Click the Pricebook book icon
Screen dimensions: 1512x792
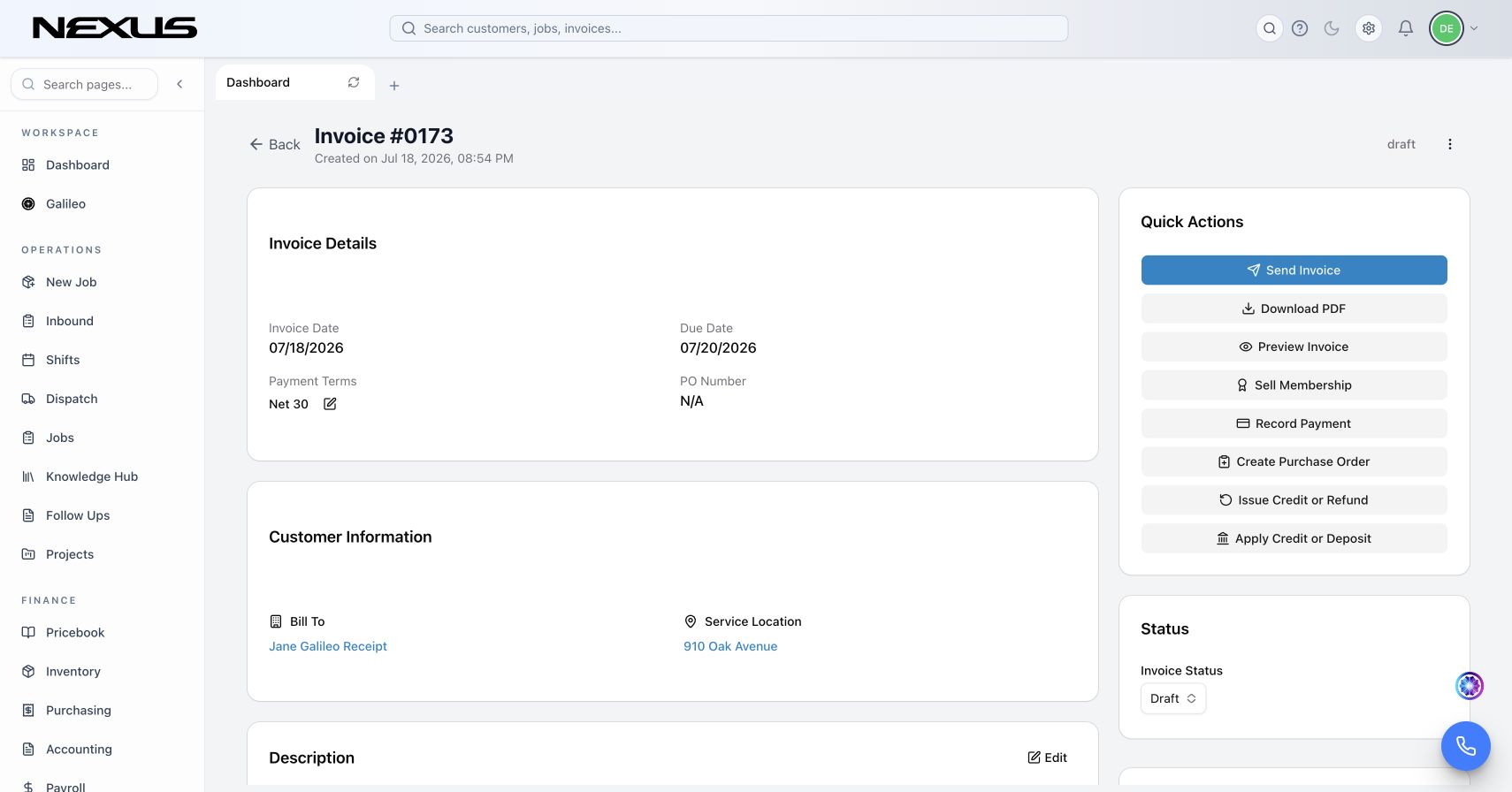[28, 633]
